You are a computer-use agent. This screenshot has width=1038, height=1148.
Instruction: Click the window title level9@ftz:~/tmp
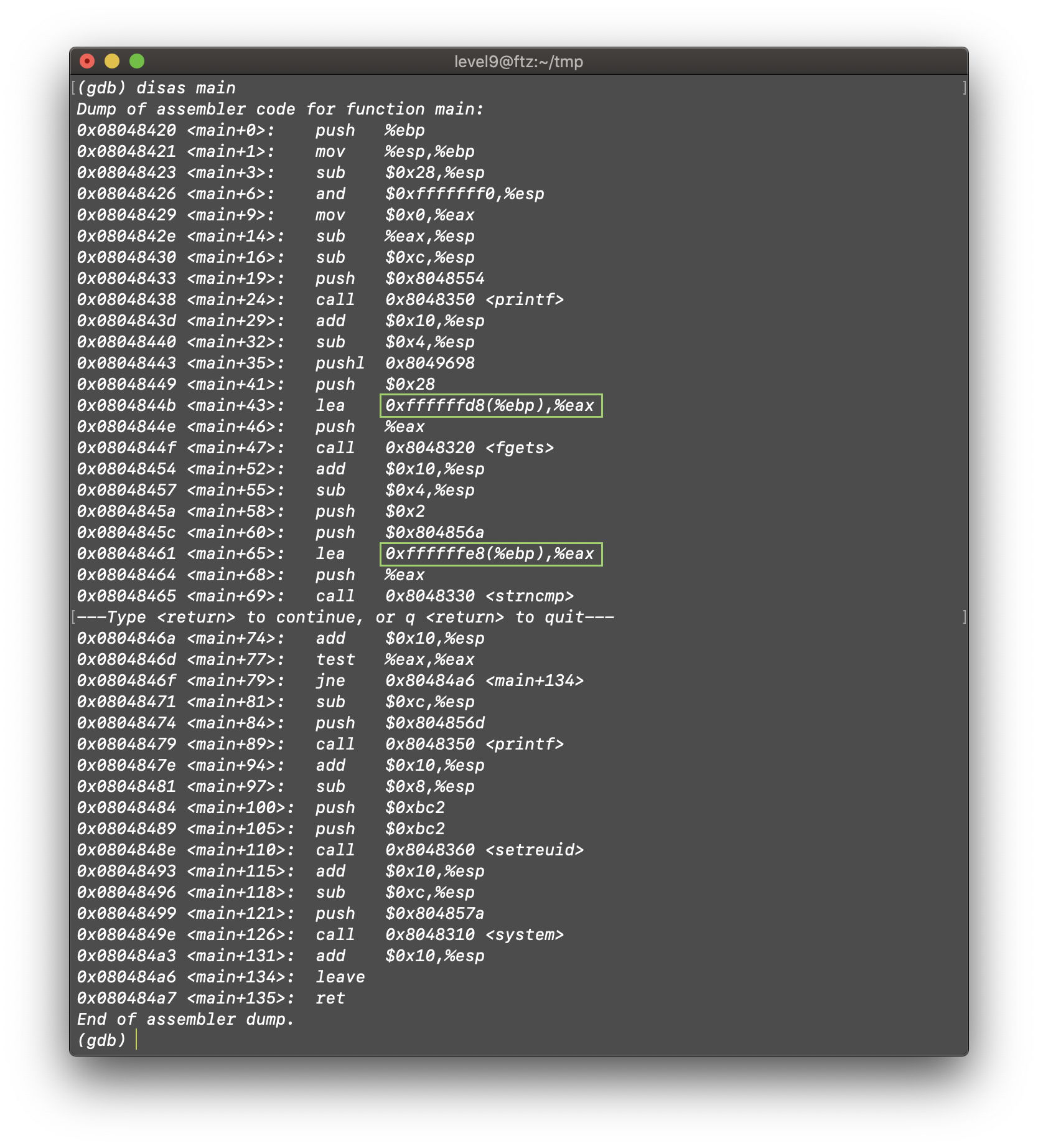pyautogui.click(x=518, y=62)
